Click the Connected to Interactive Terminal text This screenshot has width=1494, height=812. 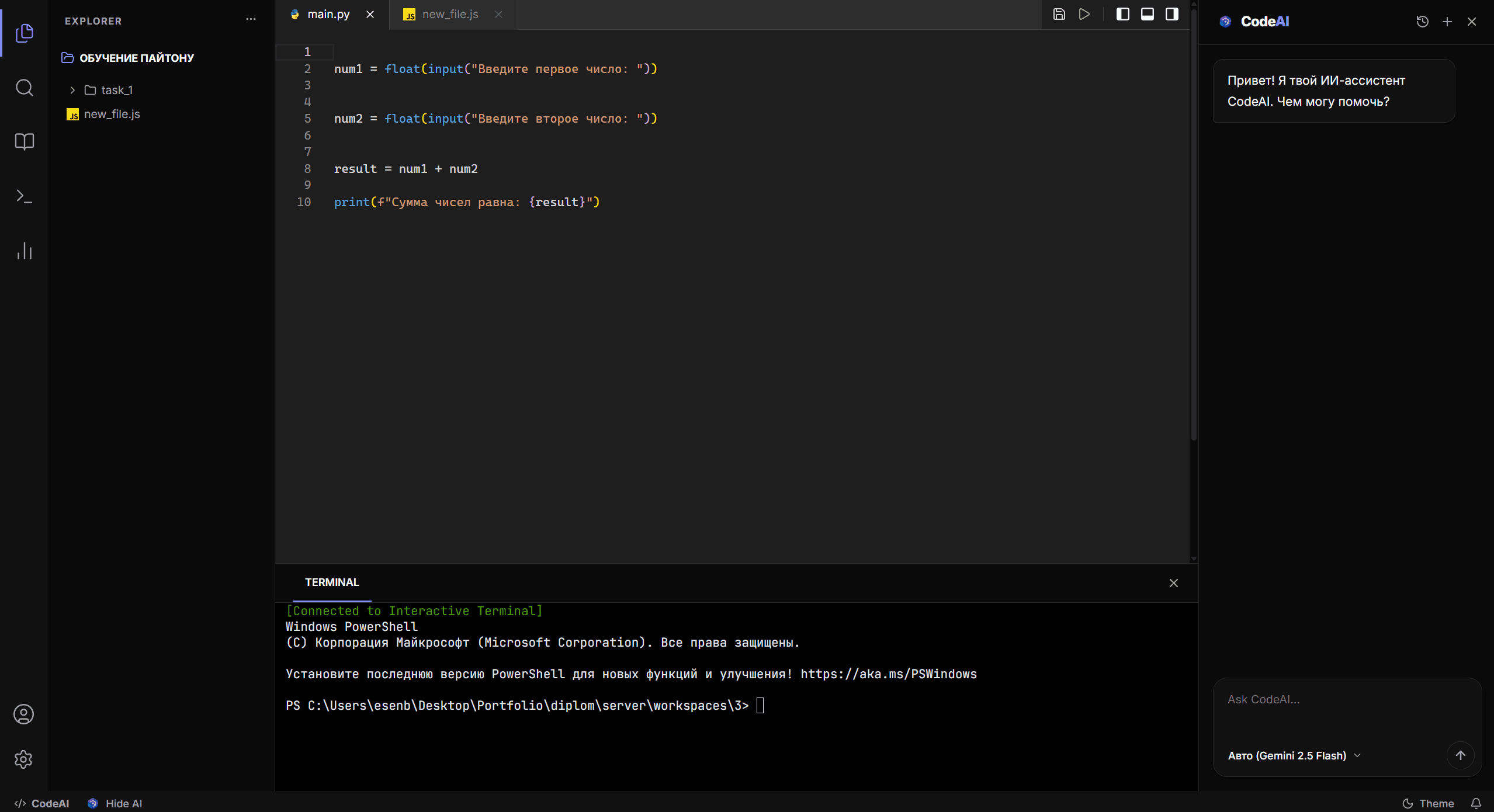(414, 611)
